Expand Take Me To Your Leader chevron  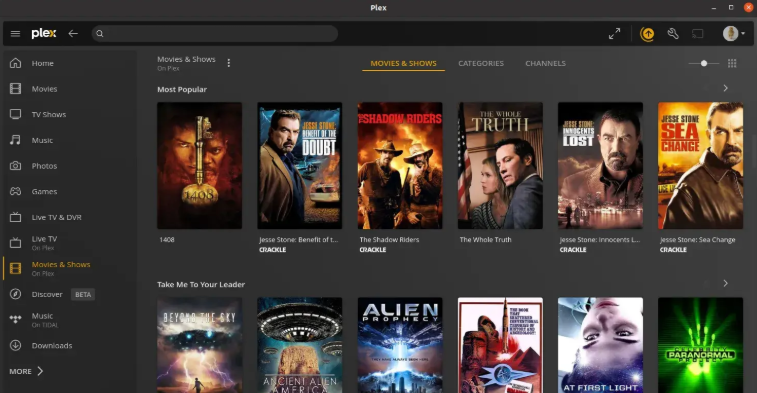(725, 283)
